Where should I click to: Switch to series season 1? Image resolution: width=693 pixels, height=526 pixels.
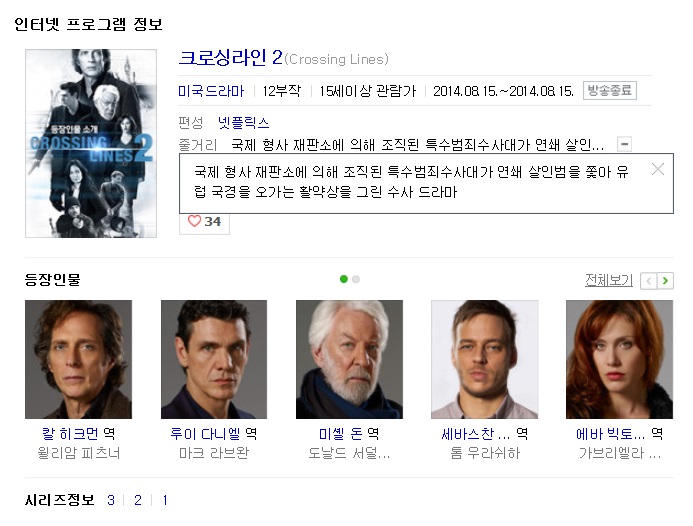[165, 500]
